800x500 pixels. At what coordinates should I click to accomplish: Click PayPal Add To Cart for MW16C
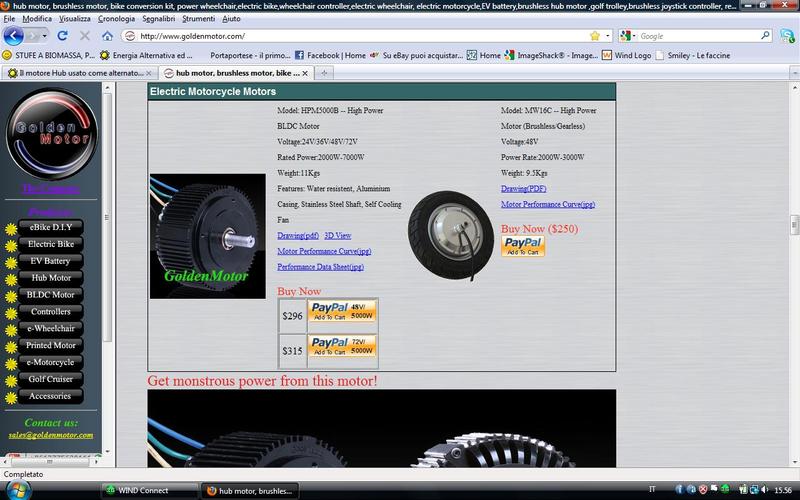523,246
